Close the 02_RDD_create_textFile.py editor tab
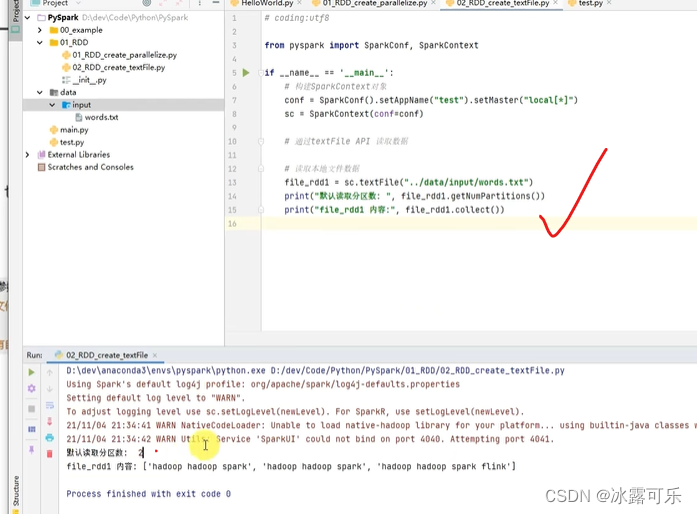This screenshot has height=514, width=697. (x=555, y=3)
